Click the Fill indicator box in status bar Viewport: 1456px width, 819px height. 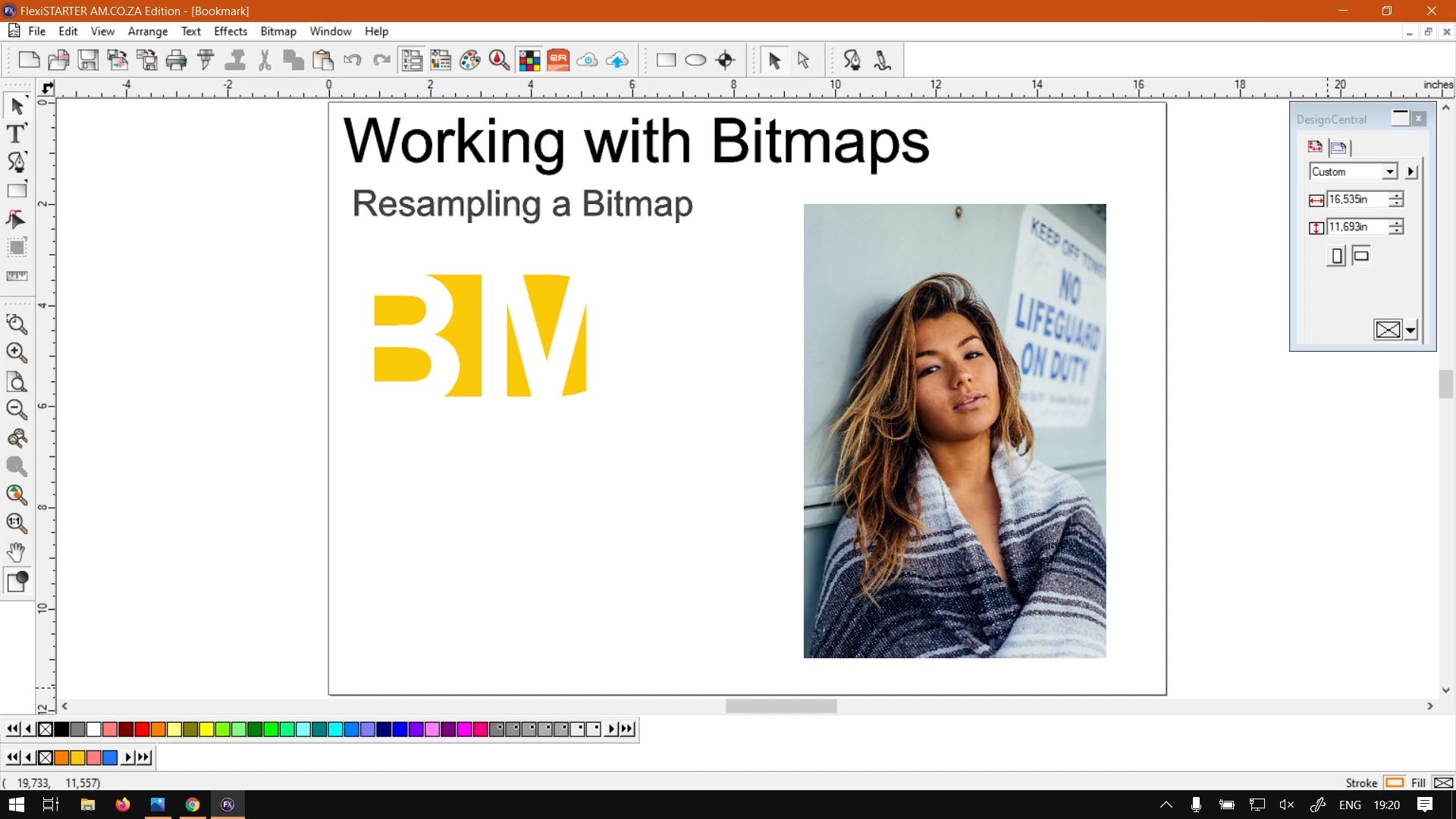tap(1443, 783)
